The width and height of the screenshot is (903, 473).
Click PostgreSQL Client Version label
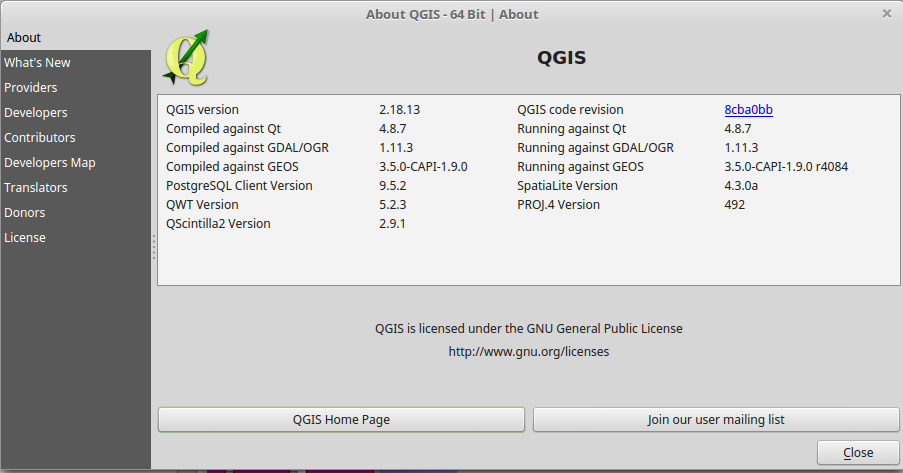click(239, 186)
